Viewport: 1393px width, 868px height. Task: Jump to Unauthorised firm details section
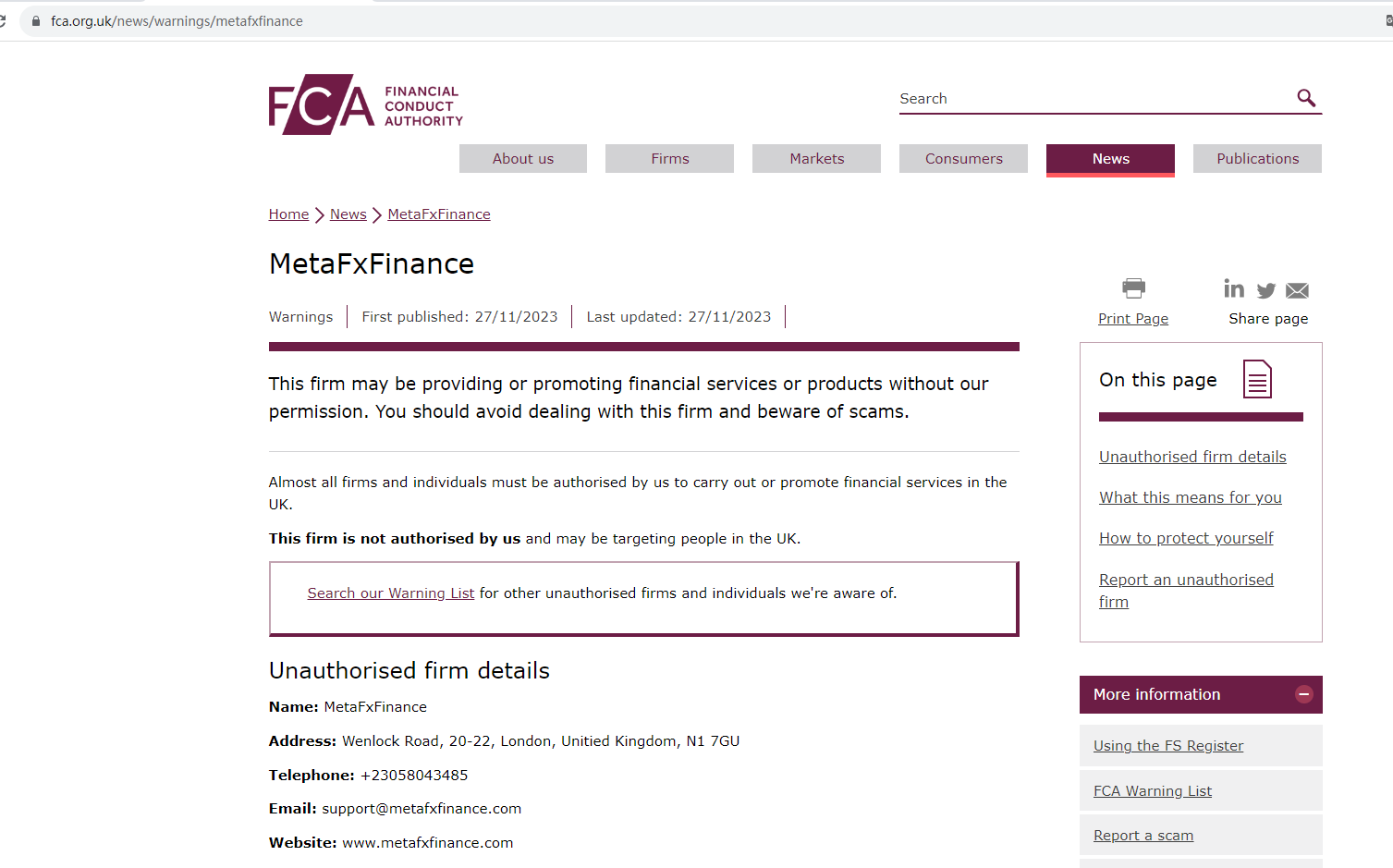[x=1192, y=457]
